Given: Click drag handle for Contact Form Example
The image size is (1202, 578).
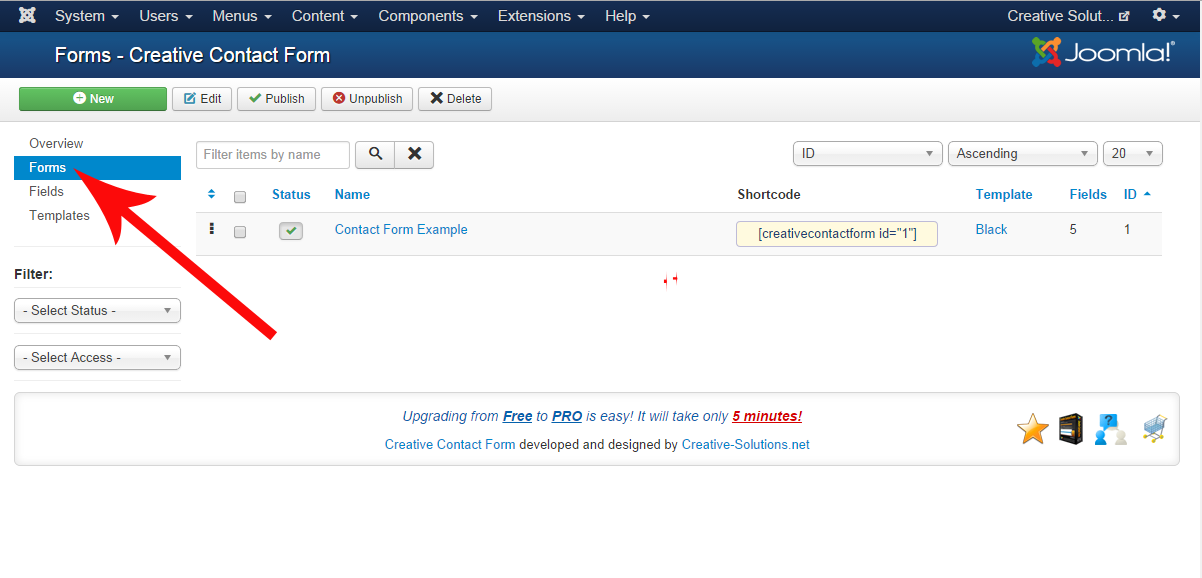Looking at the screenshot, I should 211,229.
